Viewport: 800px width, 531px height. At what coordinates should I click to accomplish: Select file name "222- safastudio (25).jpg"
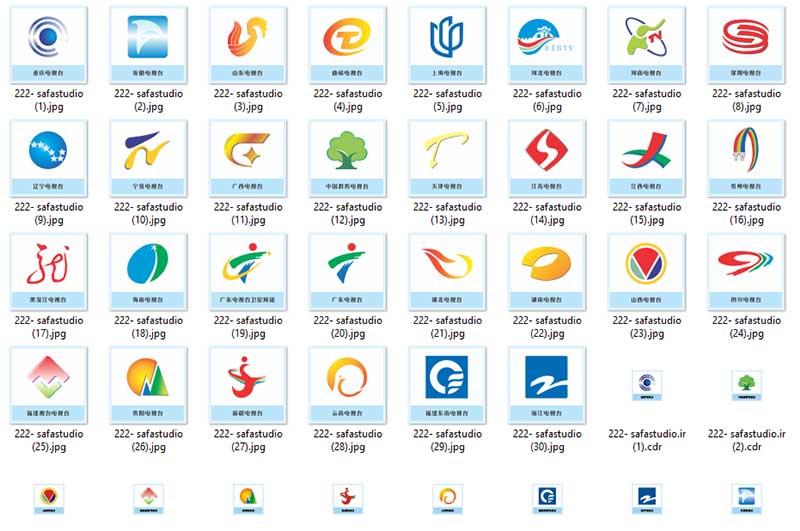[x=49, y=440]
